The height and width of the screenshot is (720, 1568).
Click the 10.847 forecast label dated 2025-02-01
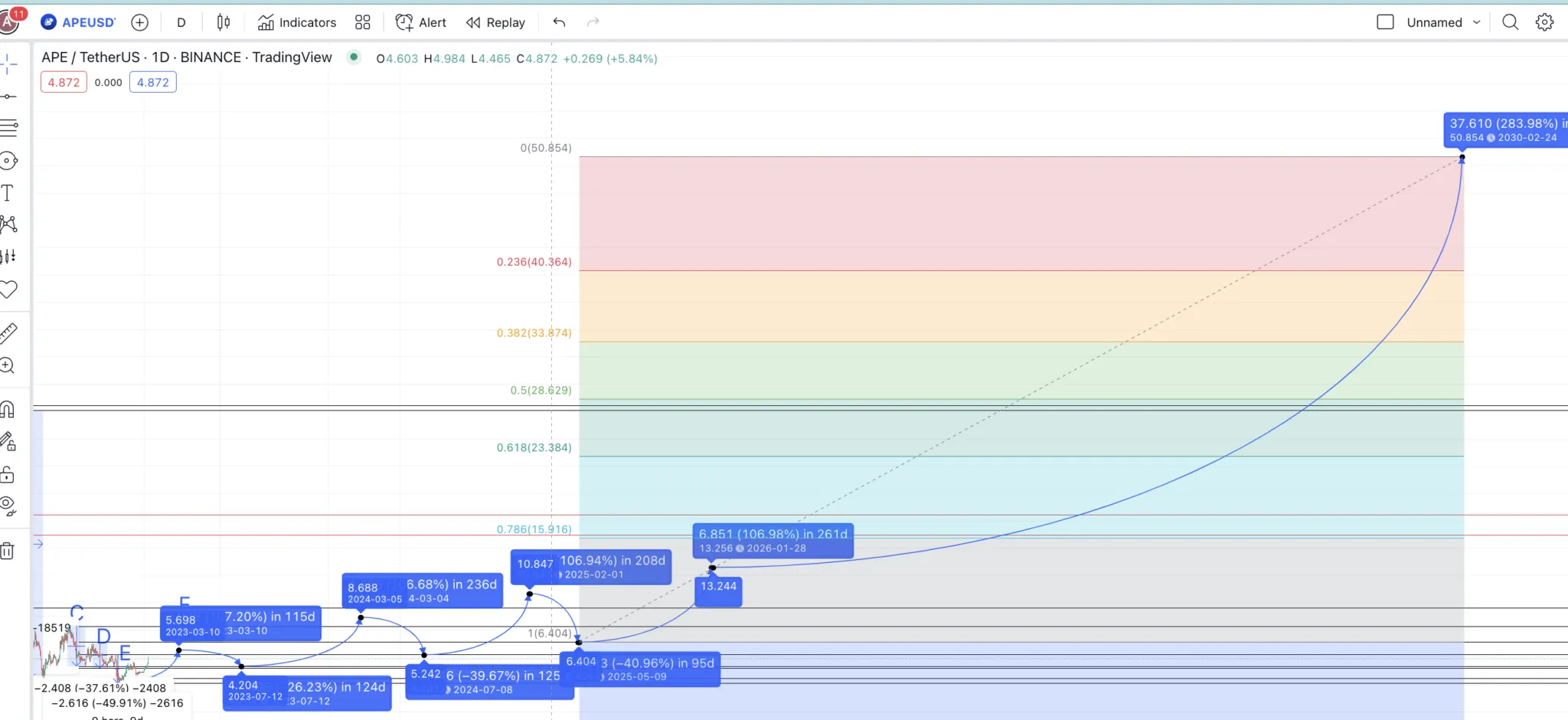click(591, 567)
